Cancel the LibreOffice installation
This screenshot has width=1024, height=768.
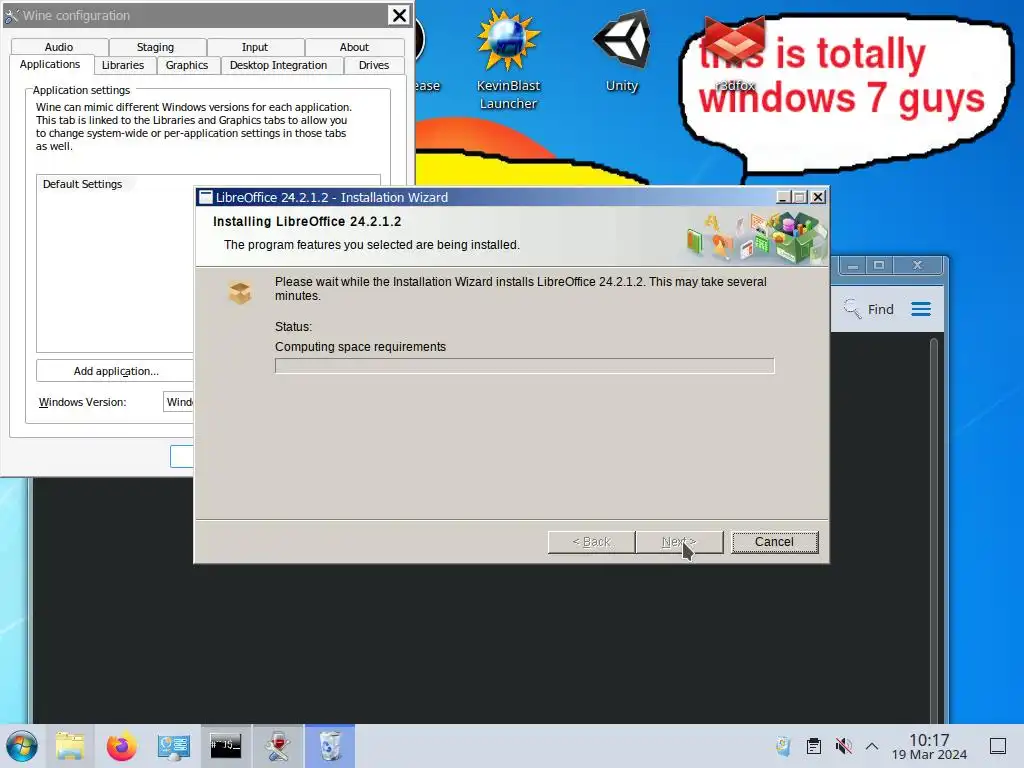[775, 542]
